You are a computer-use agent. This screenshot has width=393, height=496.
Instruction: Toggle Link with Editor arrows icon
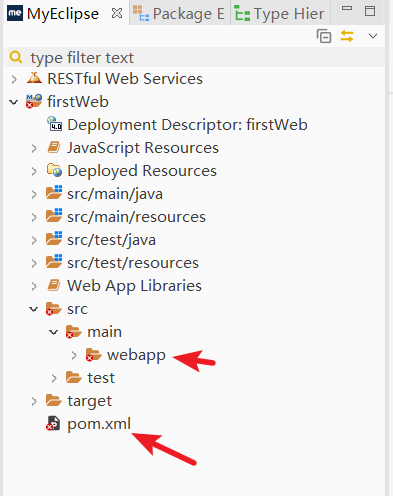click(x=347, y=36)
